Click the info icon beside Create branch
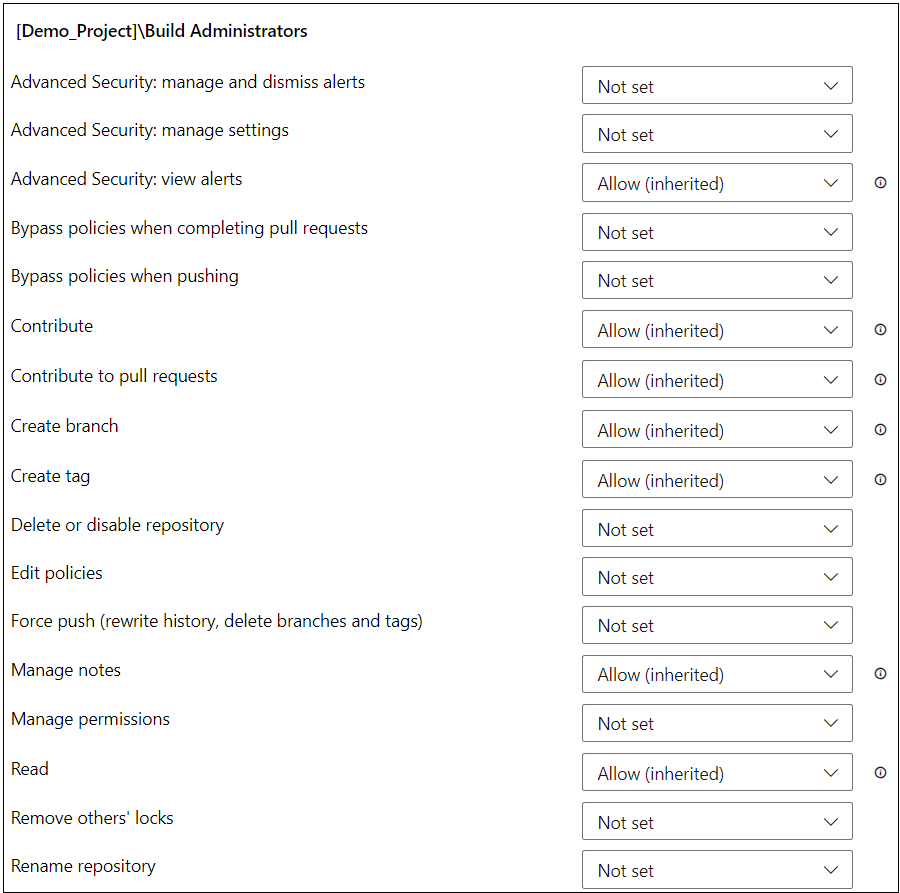Image resolution: width=900 pixels, height=893 pixels. pyautogui.click(x=880, y=429)
